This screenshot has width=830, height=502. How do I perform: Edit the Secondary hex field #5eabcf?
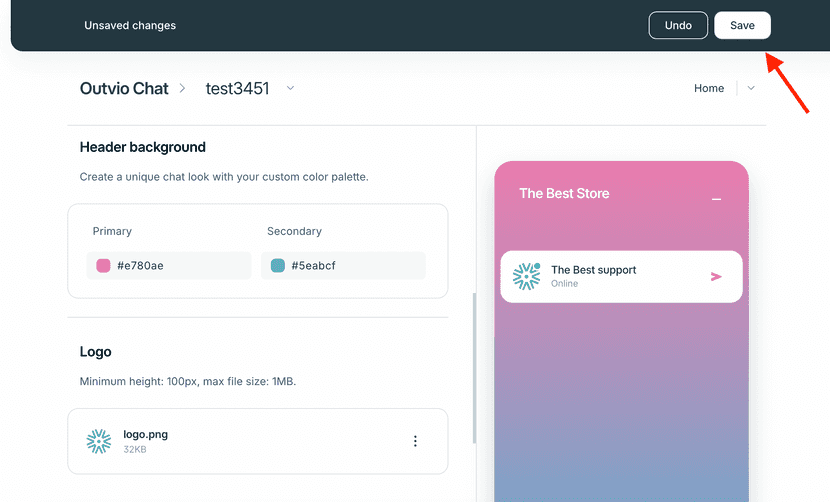pos(343,265)
